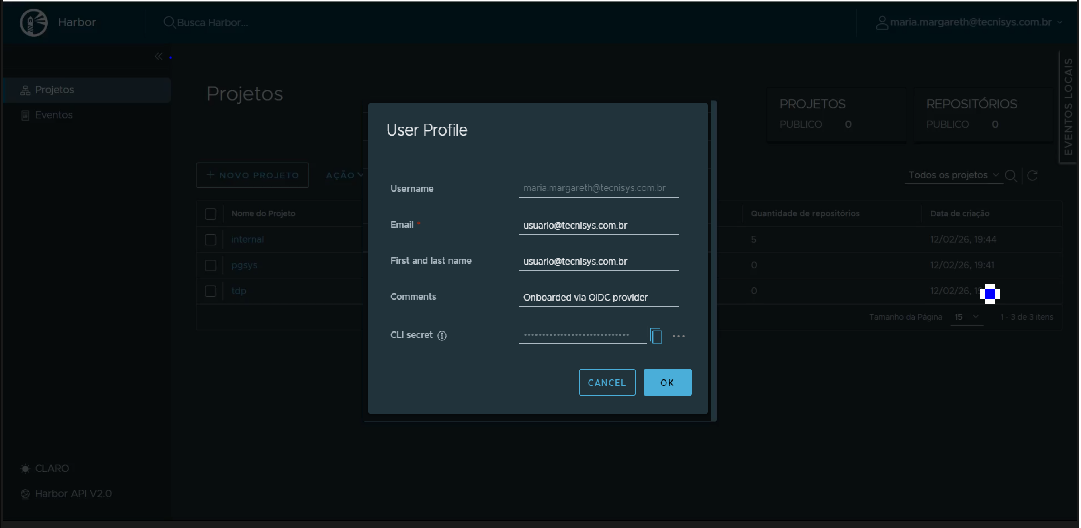Tick the checkbox for the internal project
Image resolution: width=1081 pixels, height=528 pixels.
coord(211,240)
